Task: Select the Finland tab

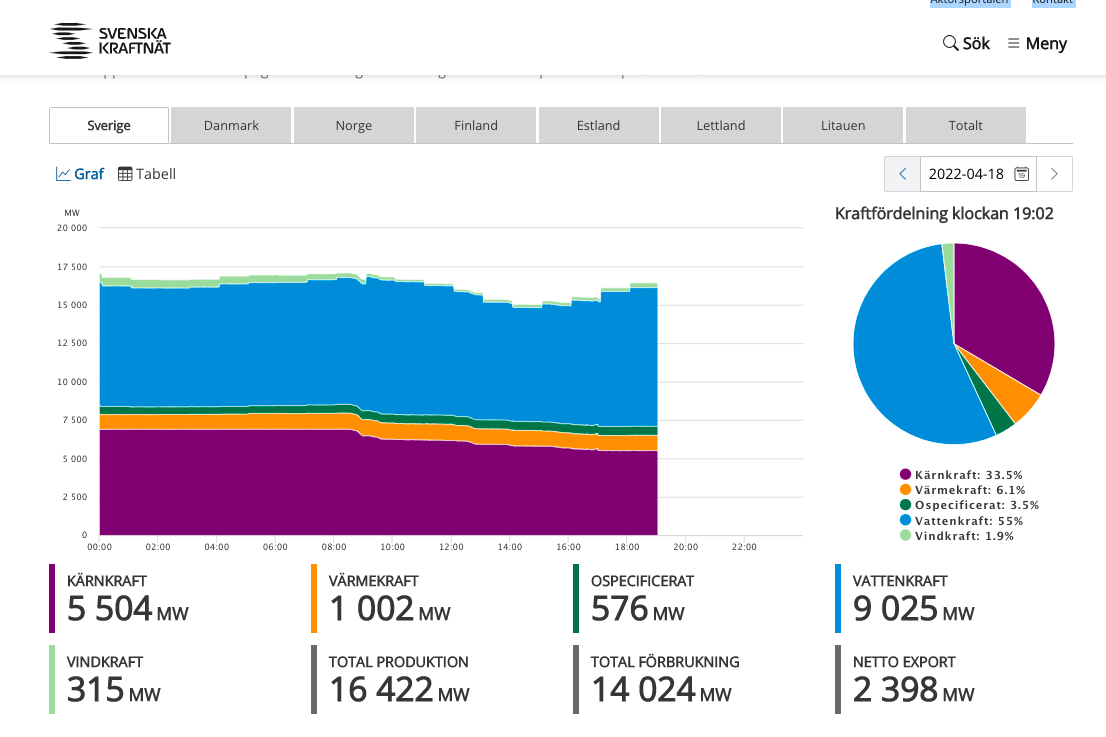Action: (x=476, y=126)
